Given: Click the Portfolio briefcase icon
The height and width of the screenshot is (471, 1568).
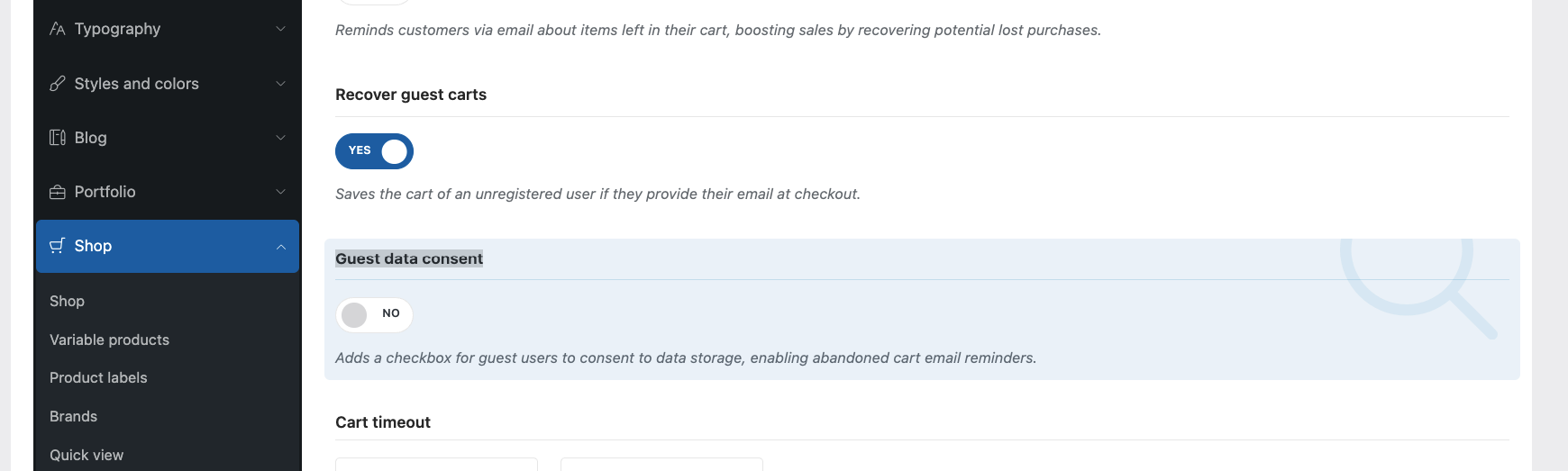Looking at the screenshot, I should coord(58,192).
